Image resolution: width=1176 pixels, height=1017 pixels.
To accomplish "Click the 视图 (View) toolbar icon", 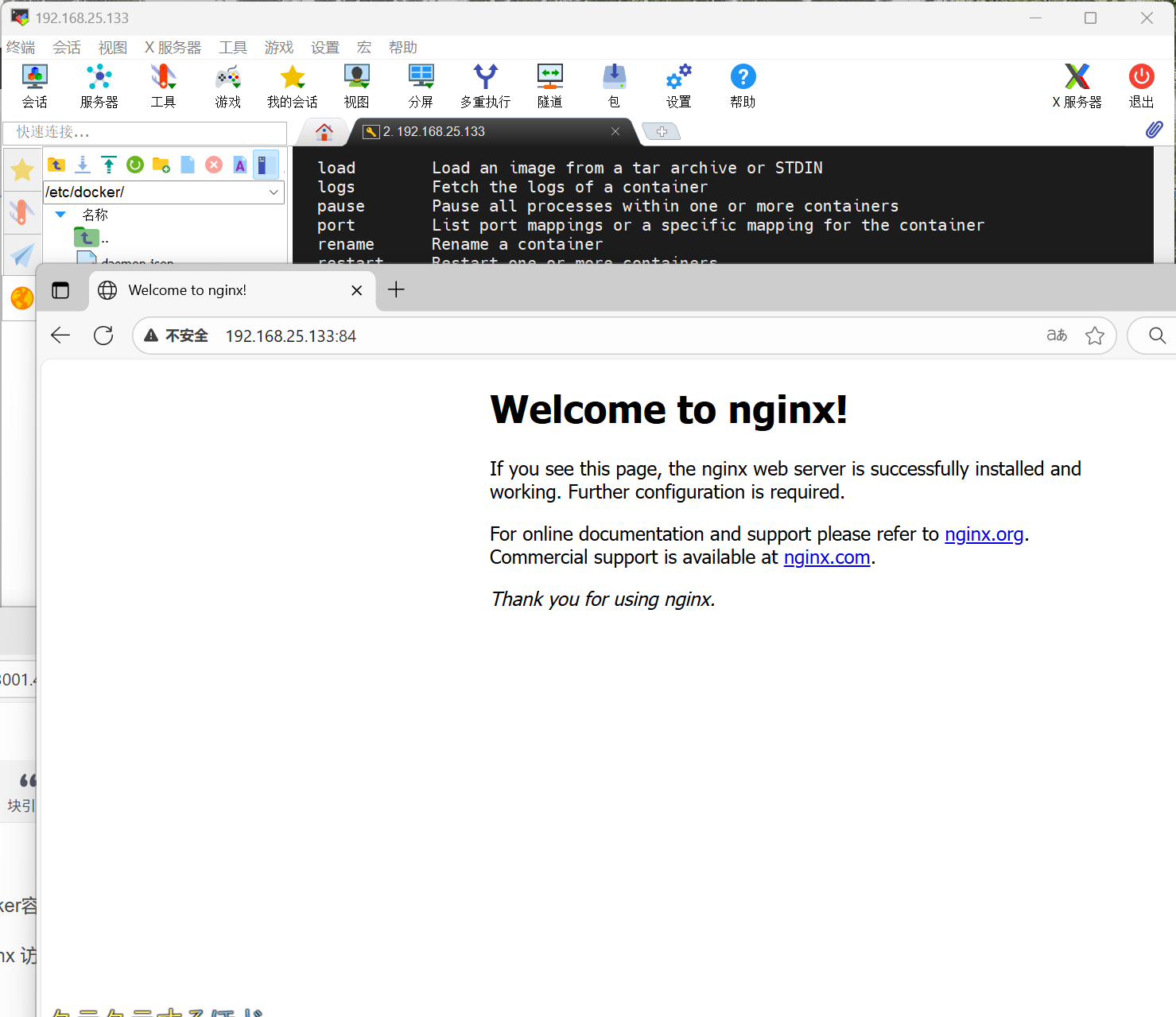I will [x=356, y=86].
